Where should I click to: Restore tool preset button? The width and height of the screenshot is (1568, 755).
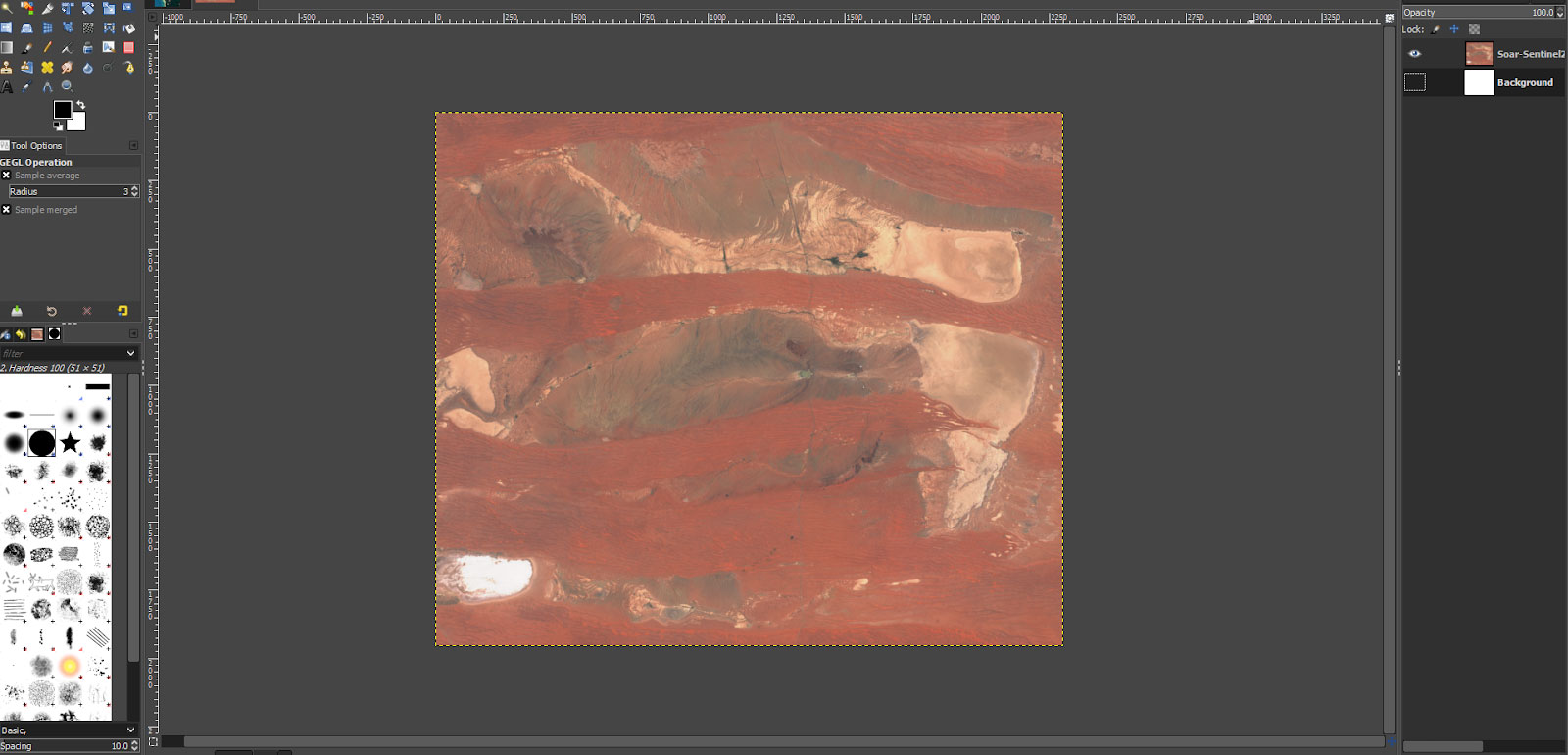click(52, 311)
